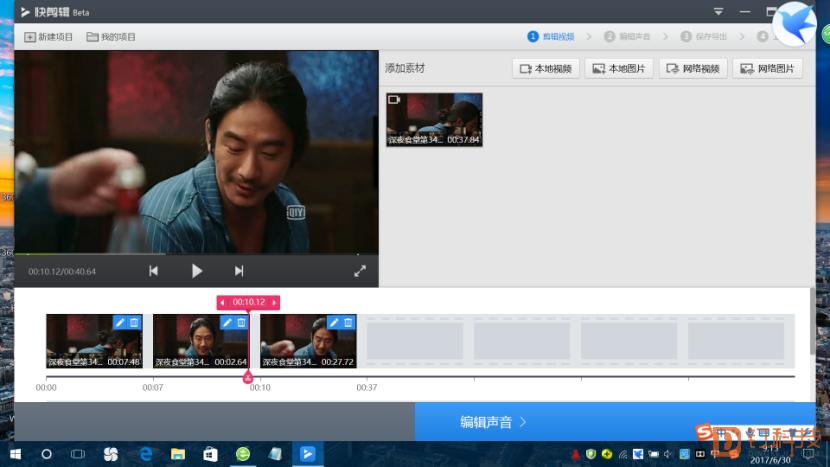Edit the 00:27.72 timeline clip
This screenshot has width=830, height=467.
point(334,322)
